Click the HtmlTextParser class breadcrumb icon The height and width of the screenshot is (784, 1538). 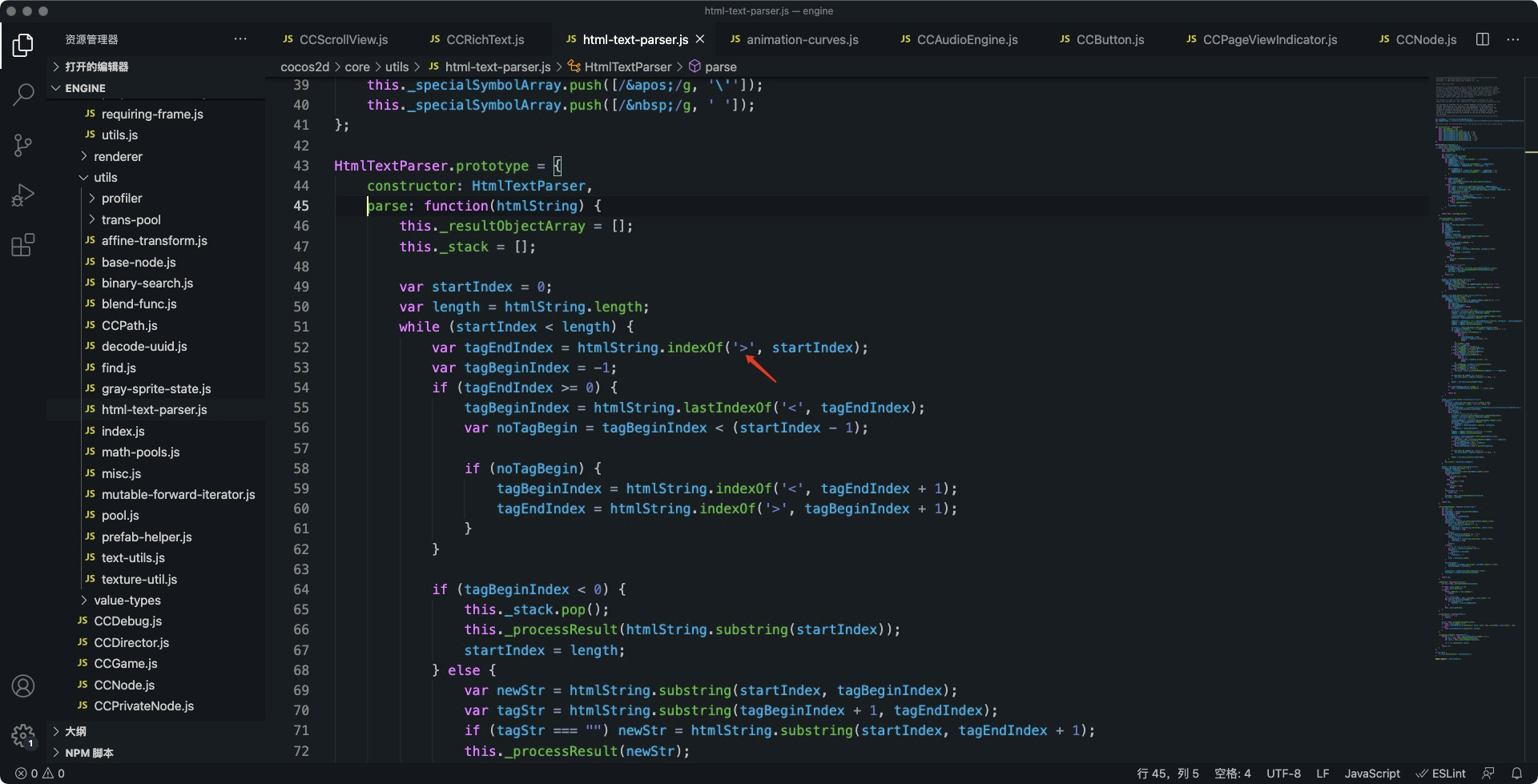[574, 66]
